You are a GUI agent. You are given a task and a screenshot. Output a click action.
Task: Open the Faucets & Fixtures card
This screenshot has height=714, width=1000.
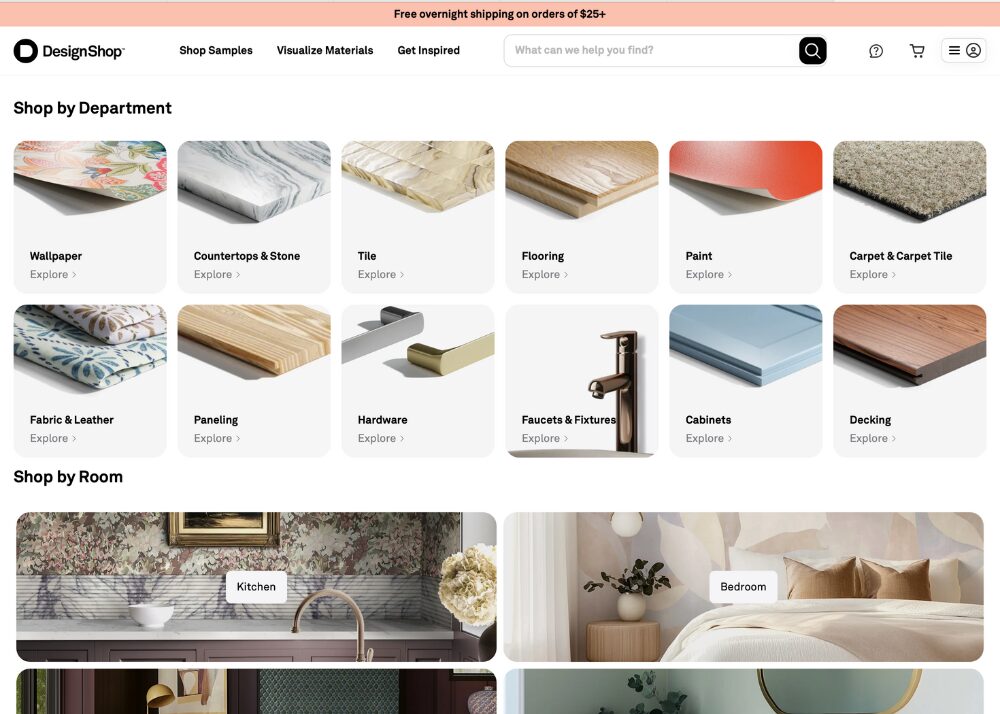(x=582, y=381)
